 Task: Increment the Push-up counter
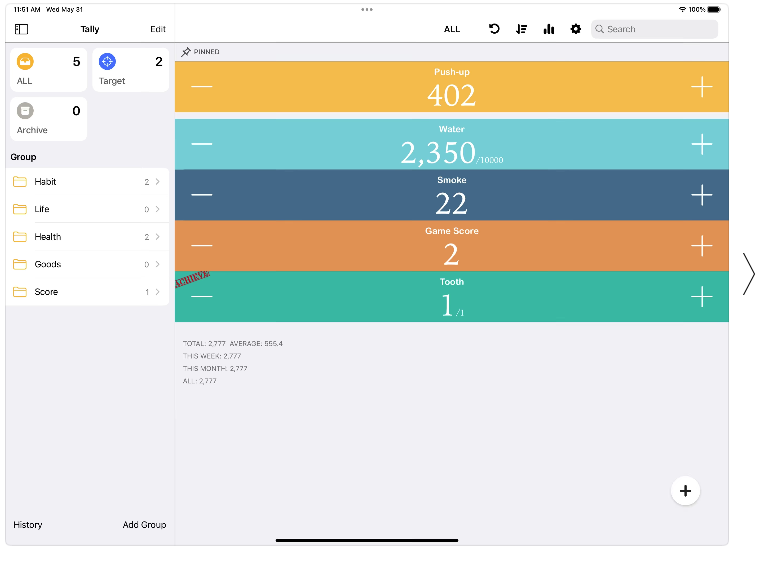701,87
